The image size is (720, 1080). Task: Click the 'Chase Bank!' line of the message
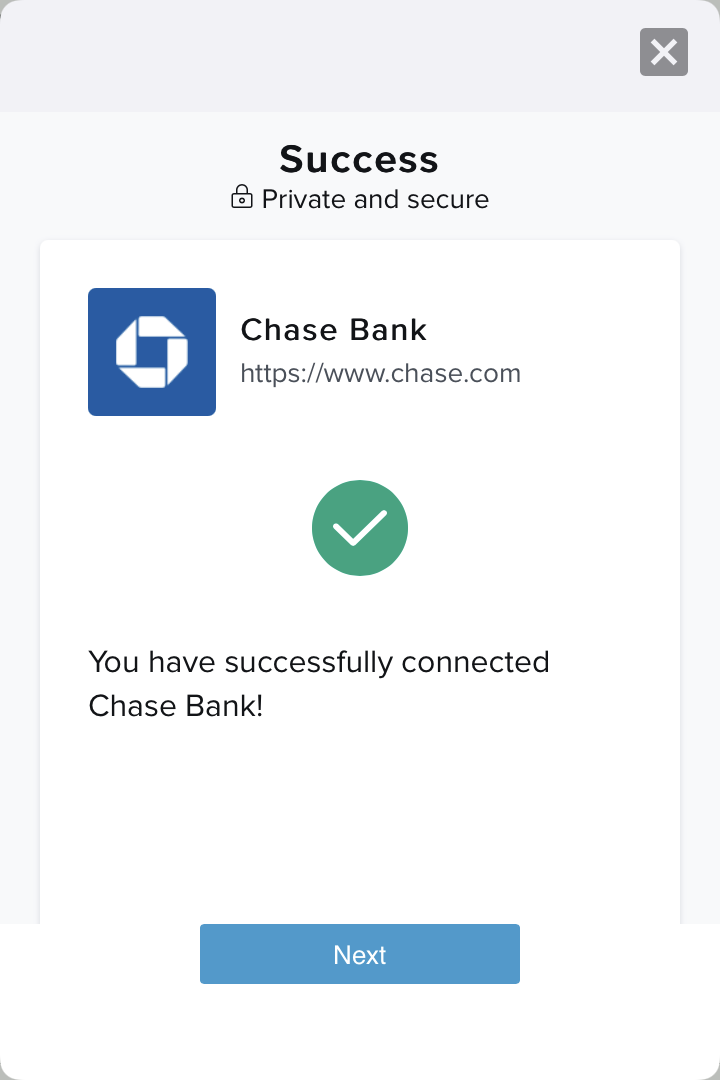pos(176,706)
